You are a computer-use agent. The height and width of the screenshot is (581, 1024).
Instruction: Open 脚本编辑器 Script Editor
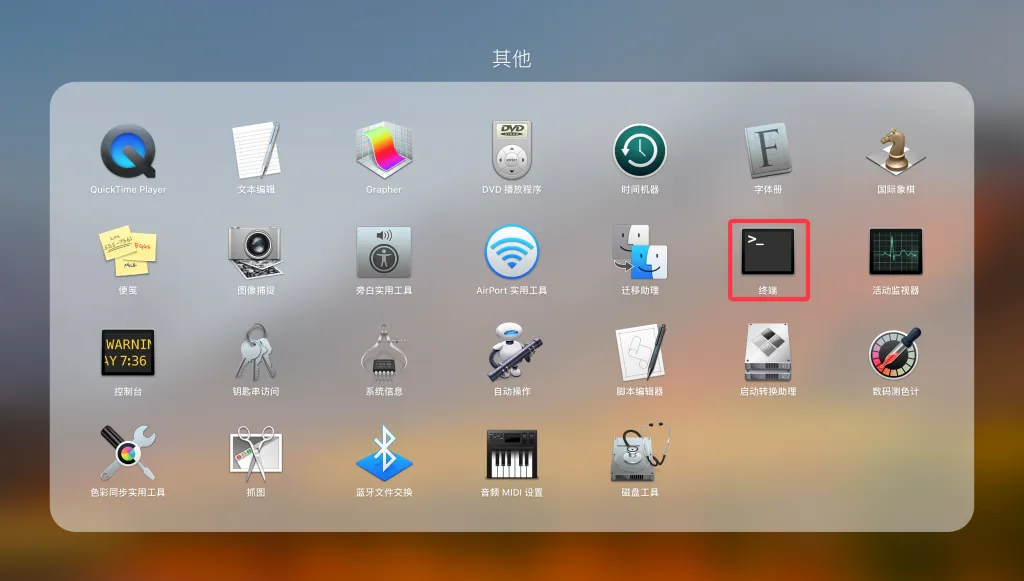pos(640,353)
